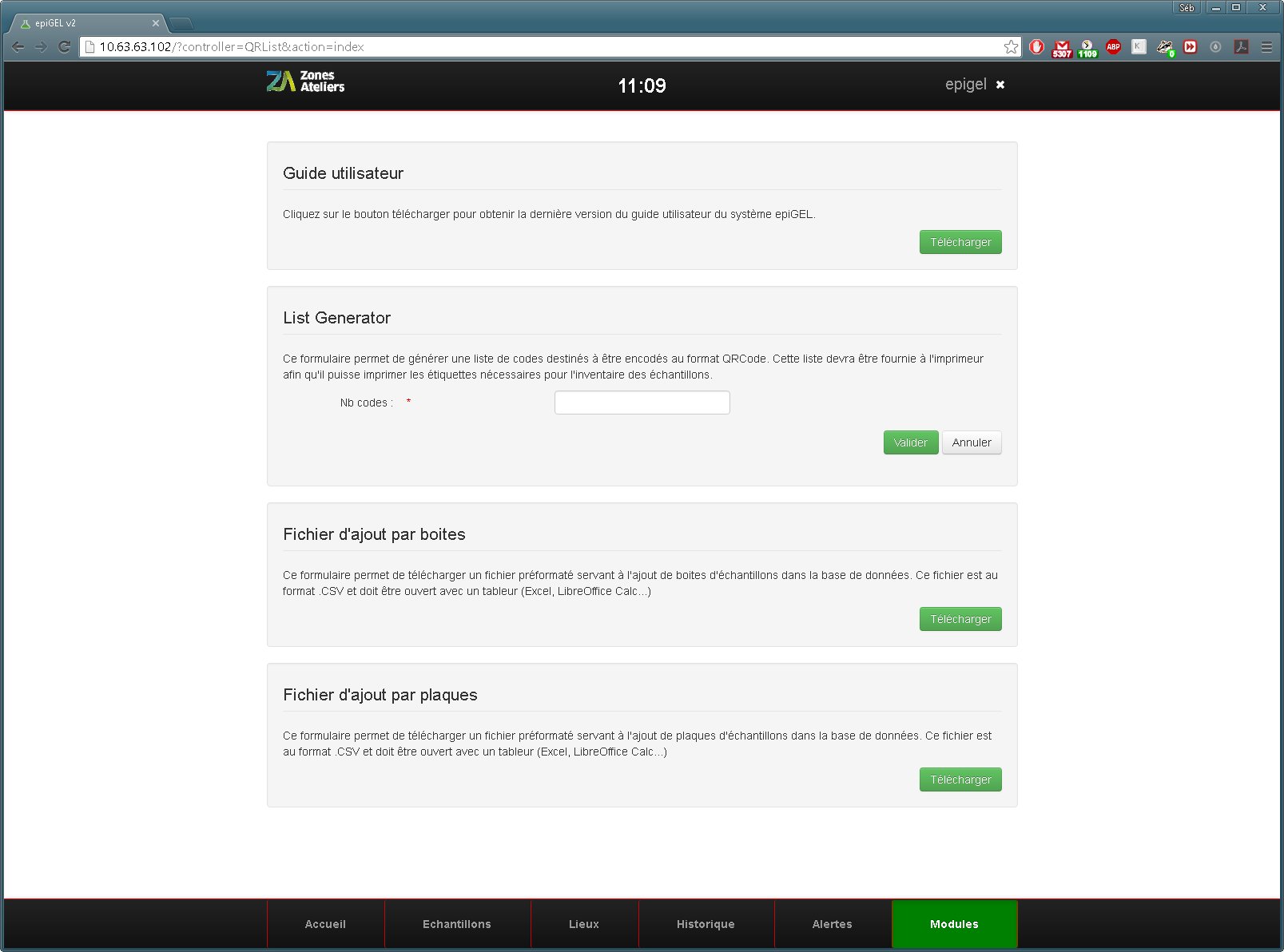Image resolution: width=1284 pixels, height=952 pixels.
Task: Open the Privacy Badger extension icon
Action: pyautogui.click(x=1165, y=48)
